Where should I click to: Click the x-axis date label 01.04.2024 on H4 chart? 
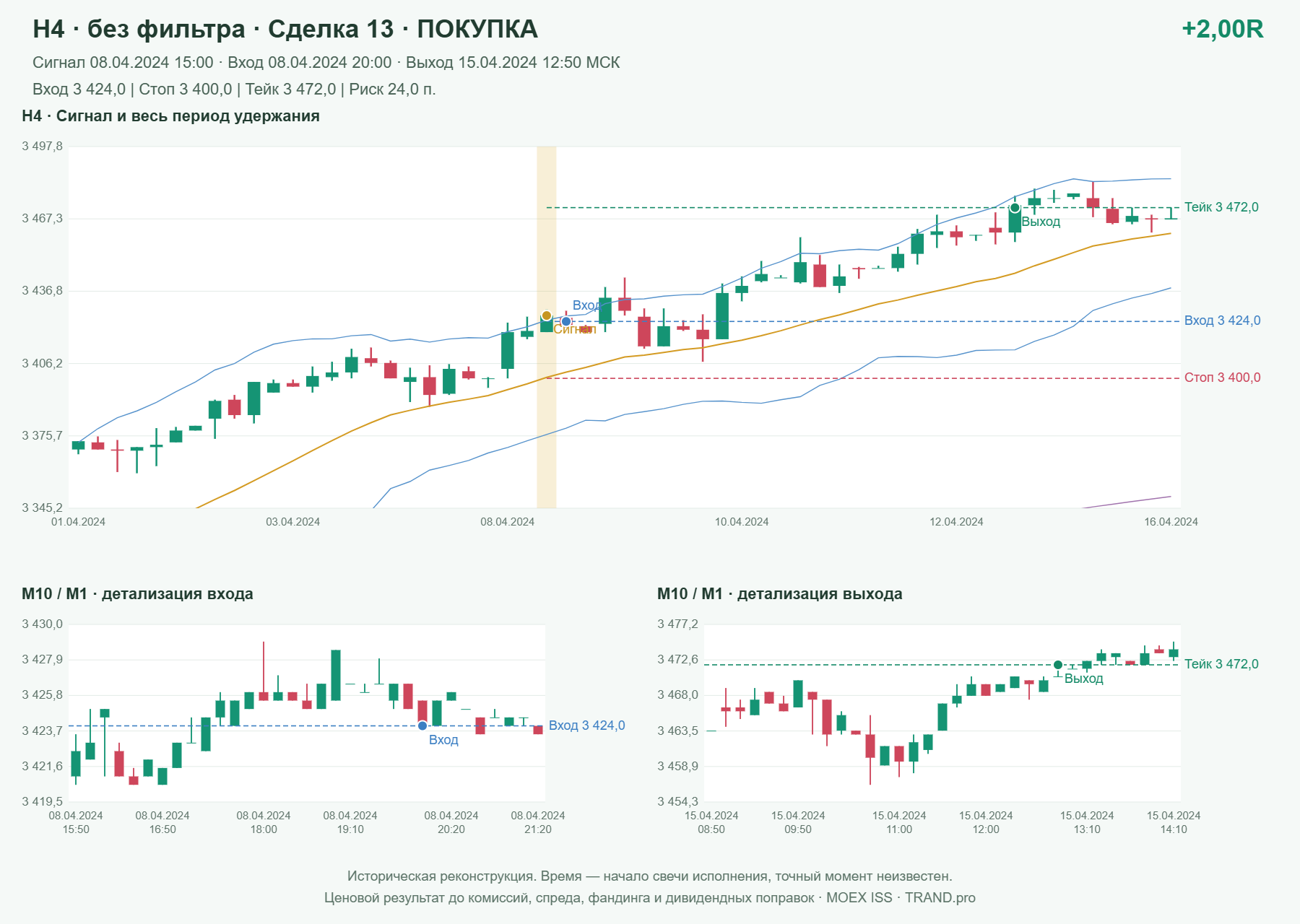coord(78,522)
